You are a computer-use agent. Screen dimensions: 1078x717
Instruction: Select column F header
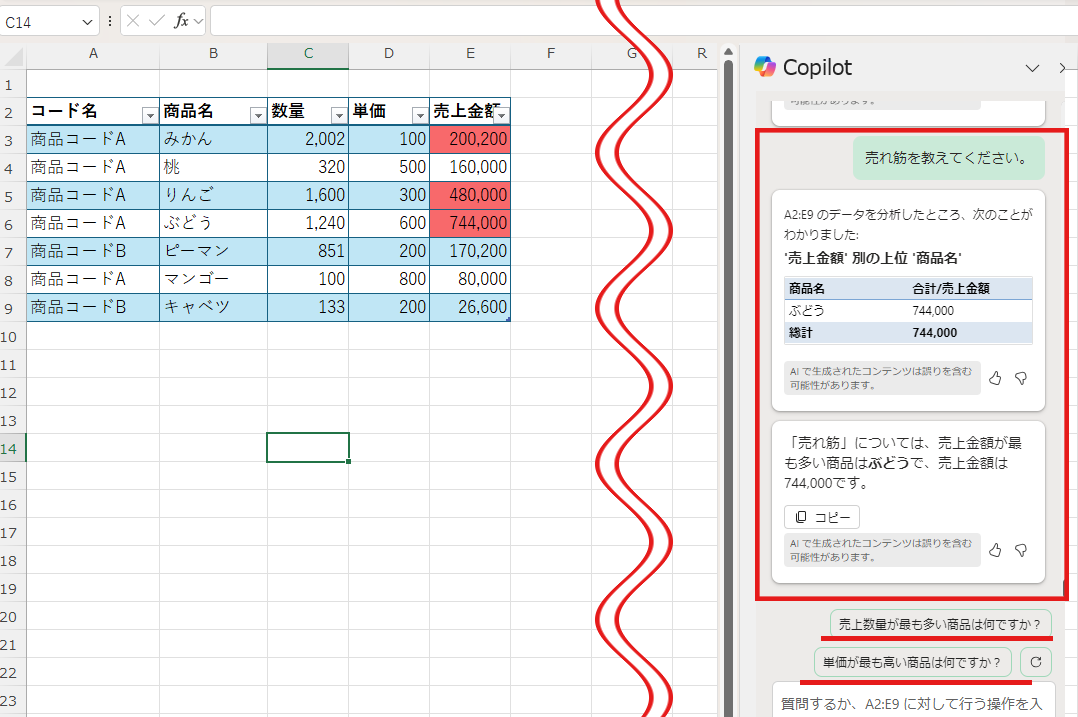(x=551, y=54)
